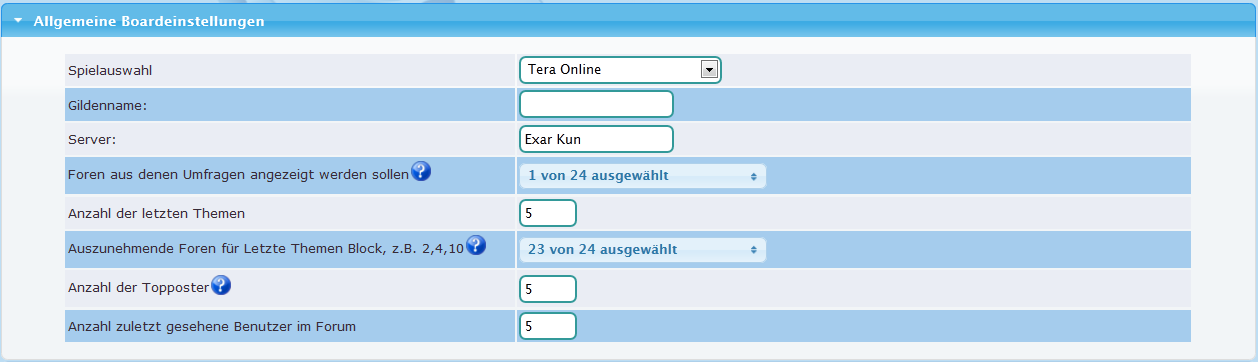Open the '23 von 24 ausgewählt' multiselect

pyautogui.click(x=642, y=249)
